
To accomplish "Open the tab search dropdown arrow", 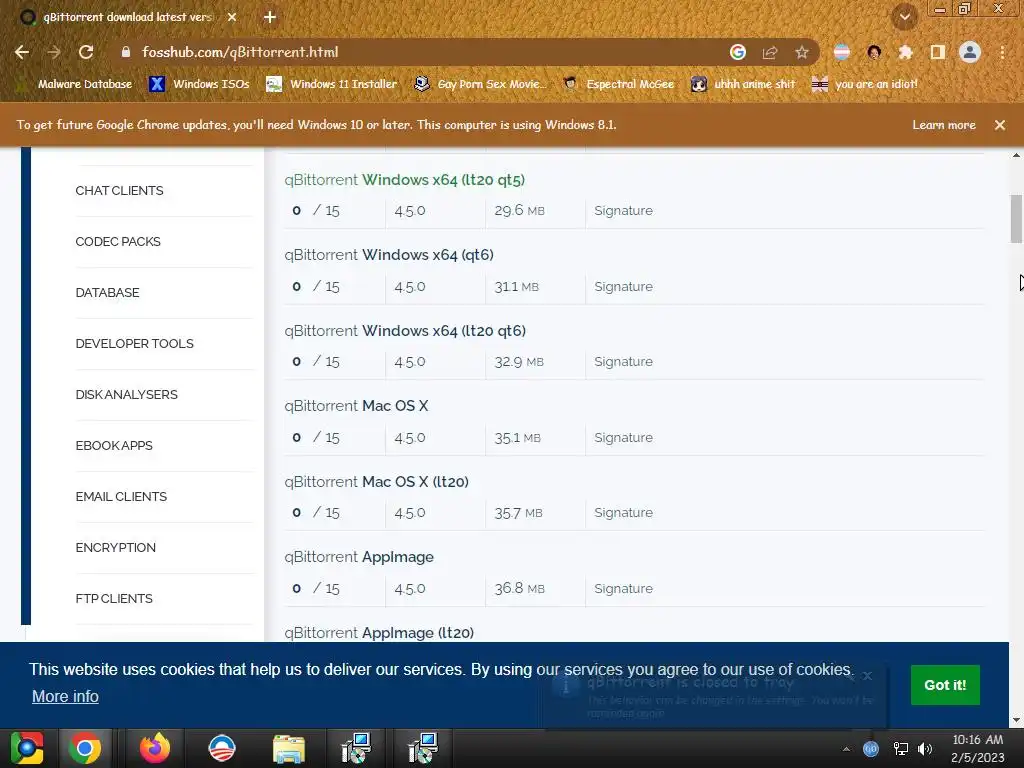I will [x=905, y=17].
